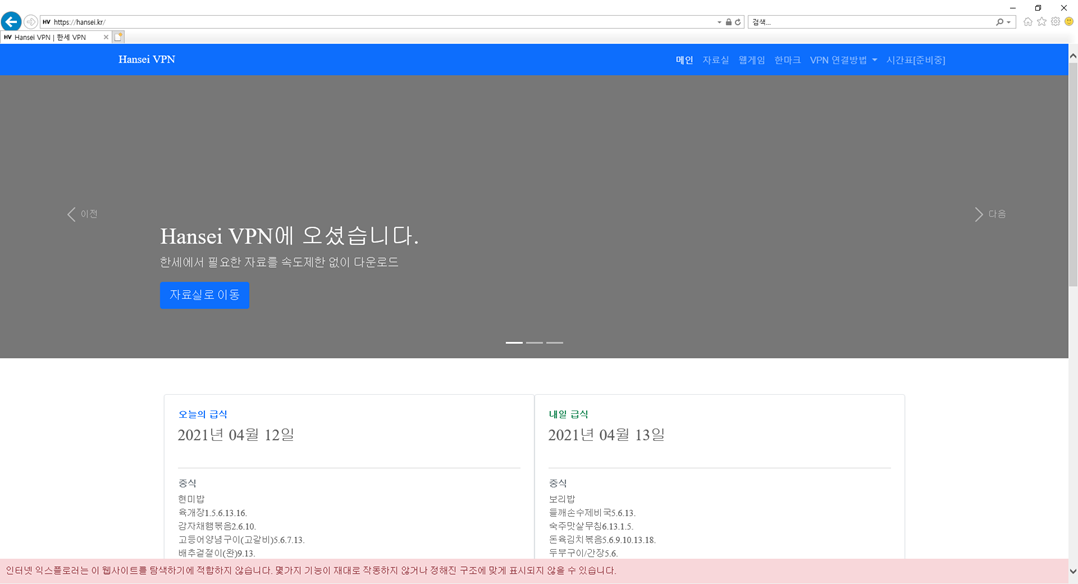Click the 자료실로 이동 button
1078x584 pixels.
[x=204, y=295]
